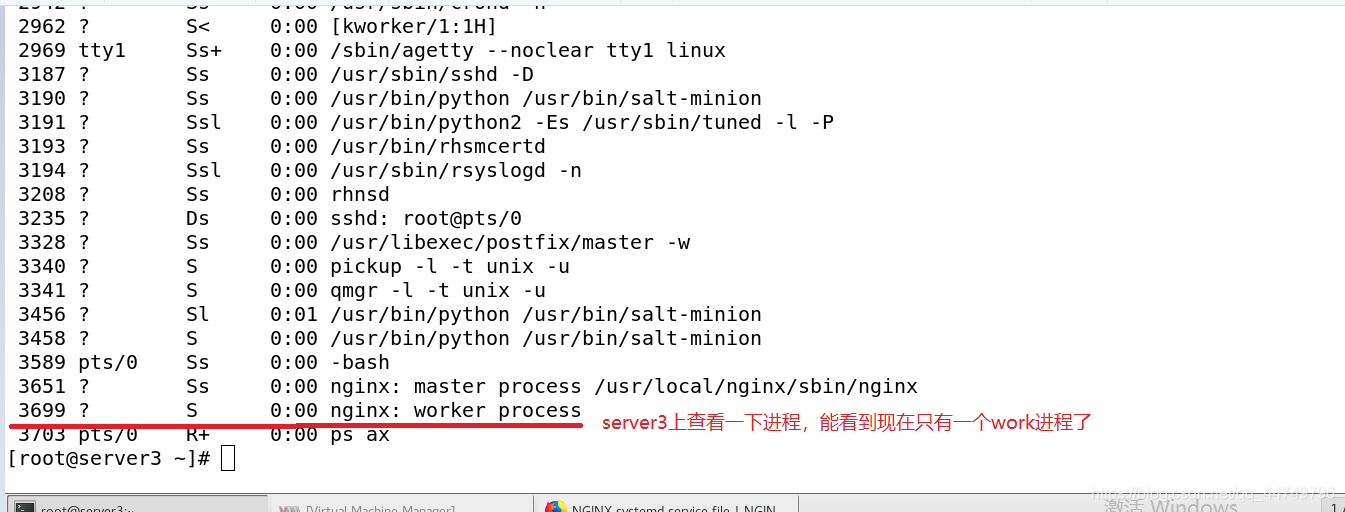Click '/sbin/agetty --noclear tty1 linux' command
Screen dimensions: 1345x512
[528, 51]
